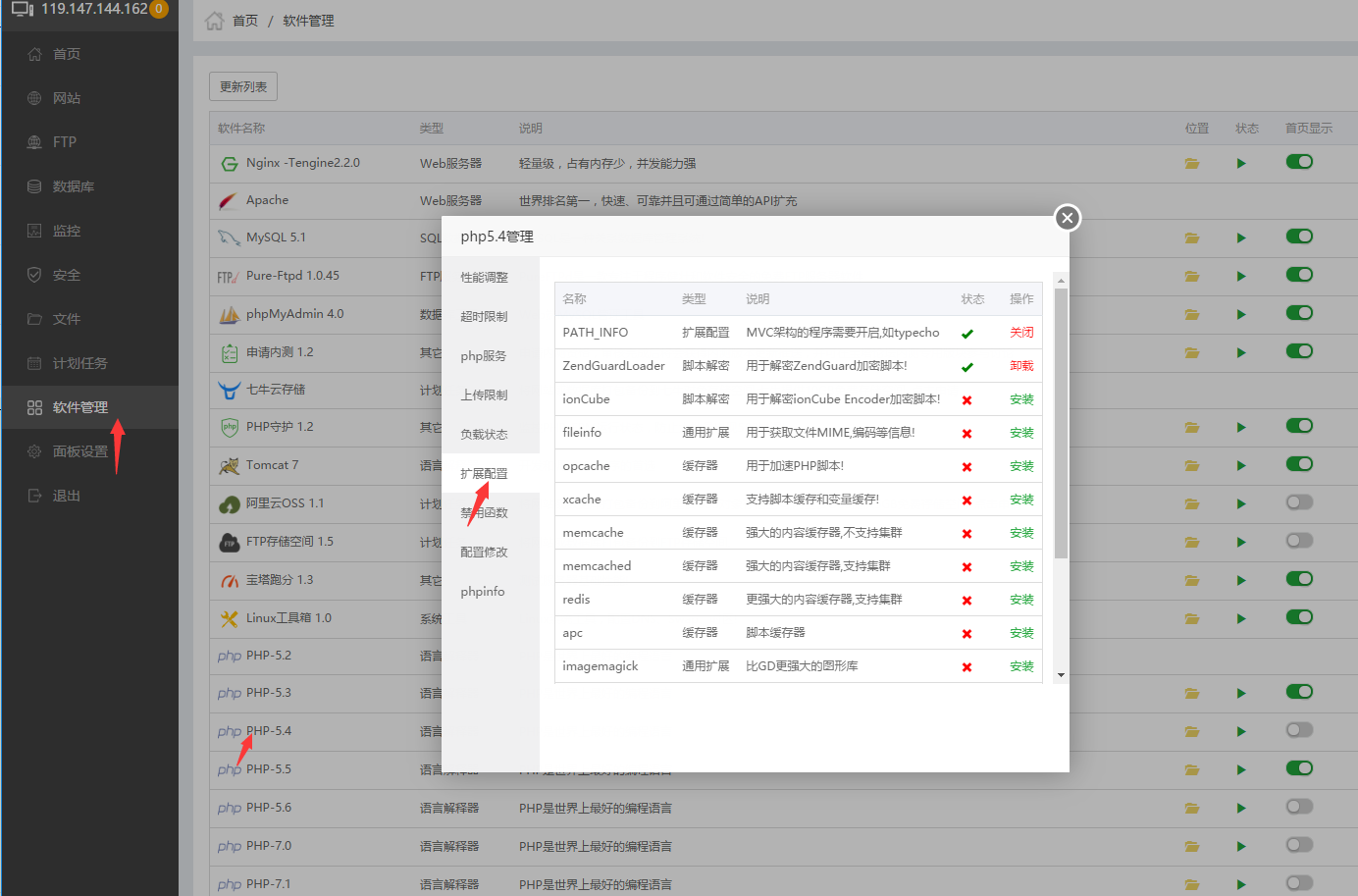The image size is (1358, 896).
Task: Click the 七牛云存储 icon
Action: tap(229, 391)
